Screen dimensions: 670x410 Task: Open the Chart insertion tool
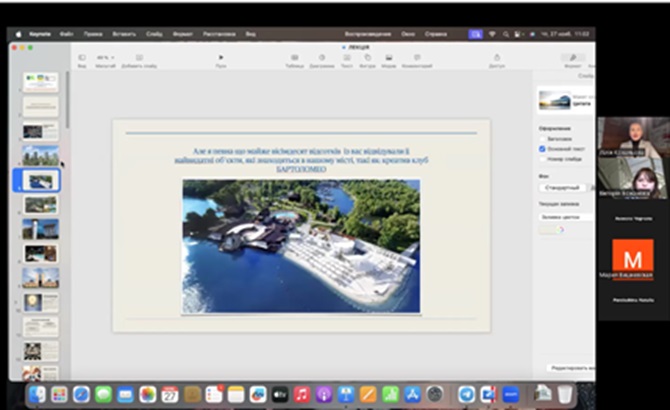tap(321, 59)
